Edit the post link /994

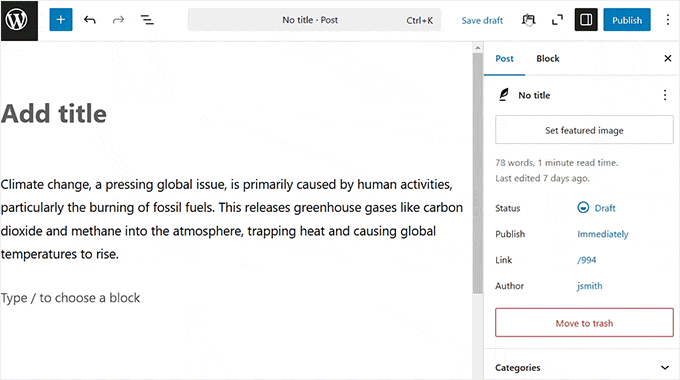[x=586, y=260]
